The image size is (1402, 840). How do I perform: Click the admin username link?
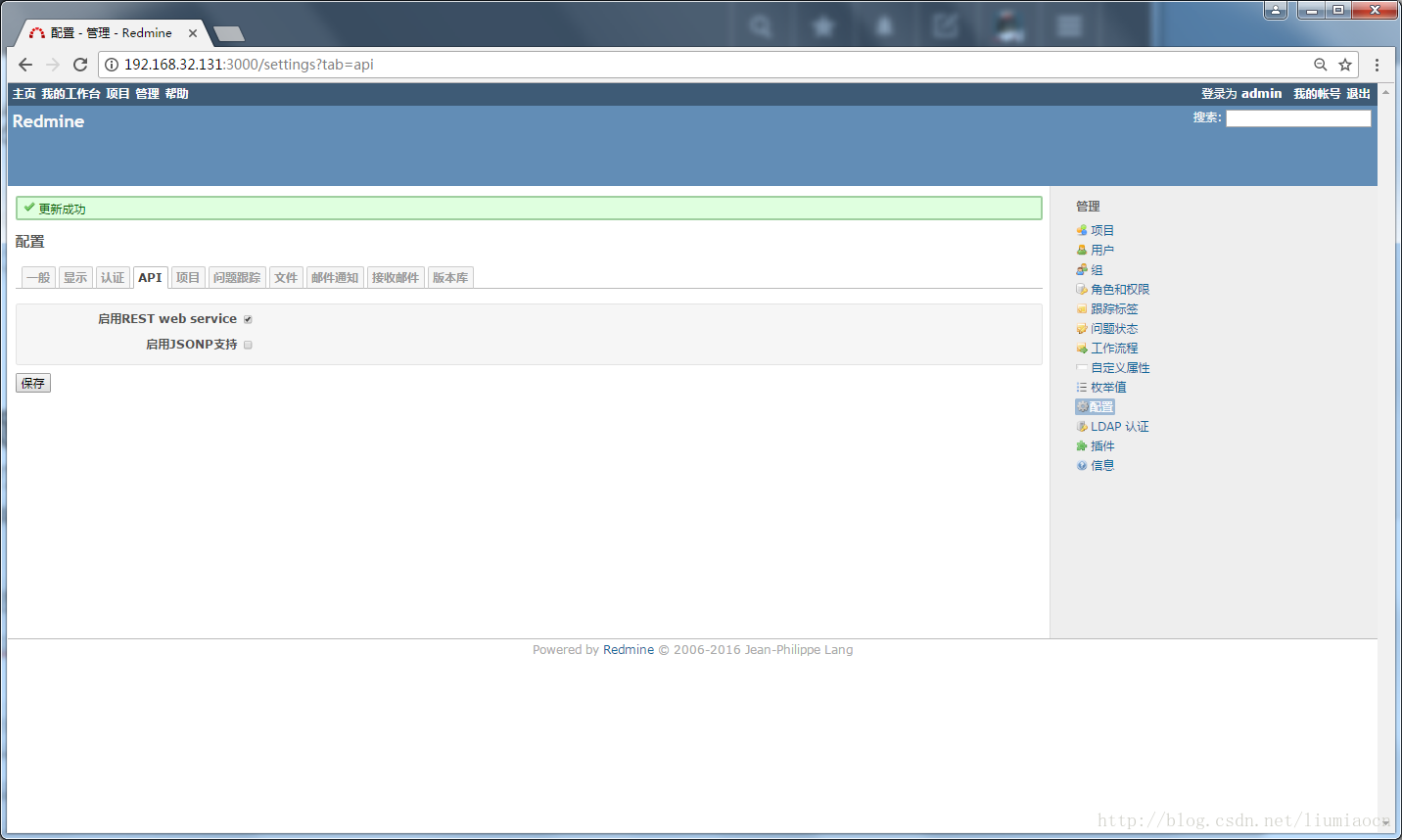click(1261, 94)
